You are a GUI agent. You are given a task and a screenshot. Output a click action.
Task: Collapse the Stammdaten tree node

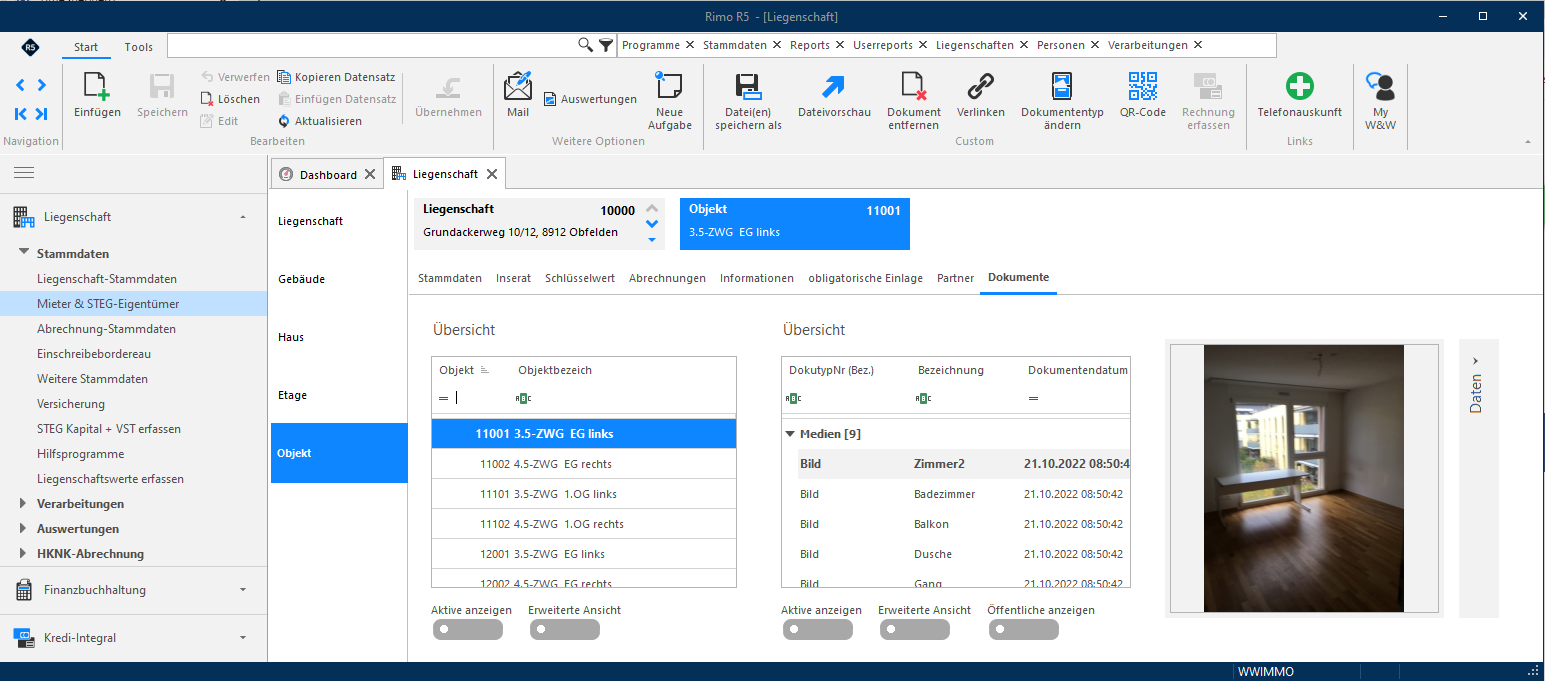pos(24,254)
